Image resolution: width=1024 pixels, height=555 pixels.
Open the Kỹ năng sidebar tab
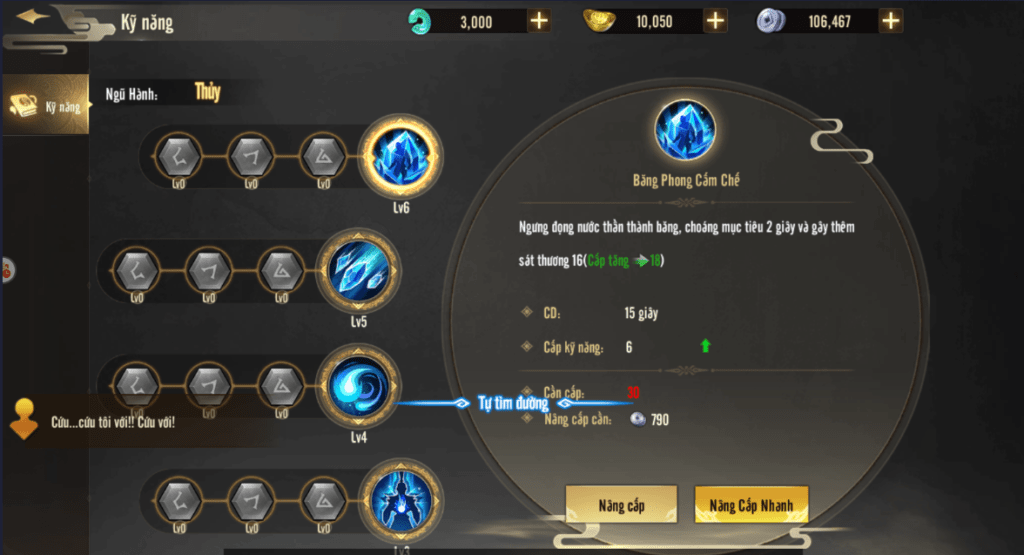coord(46,105)
